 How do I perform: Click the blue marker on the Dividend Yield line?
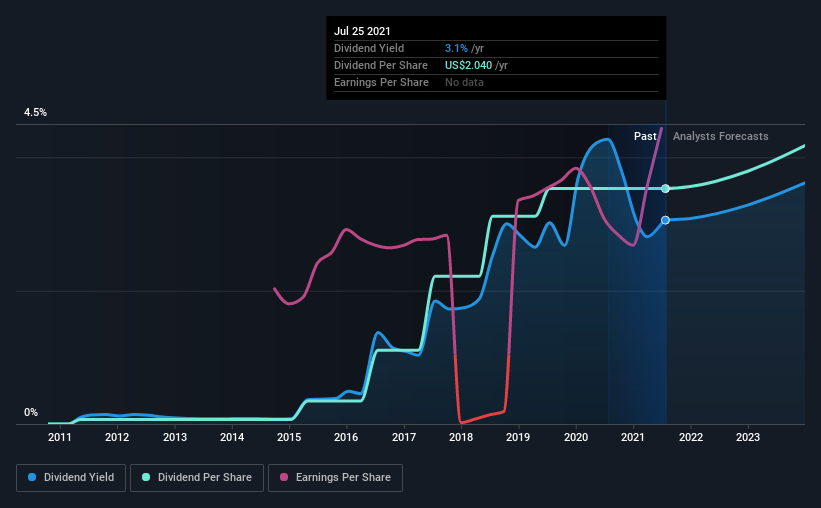pyautogui.click(x=665, y=220)
